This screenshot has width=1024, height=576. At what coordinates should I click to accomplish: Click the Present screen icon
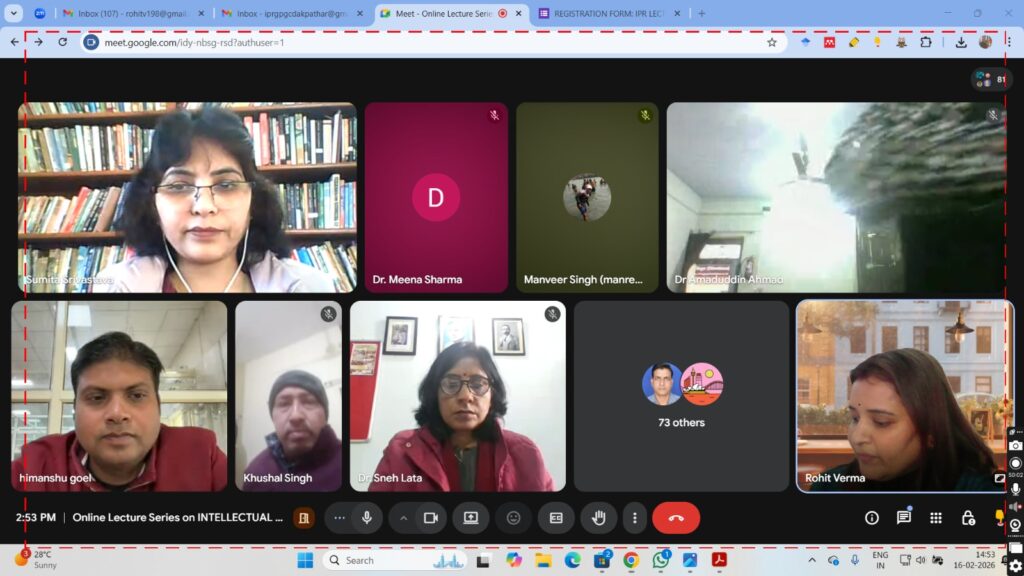(470, 518)
